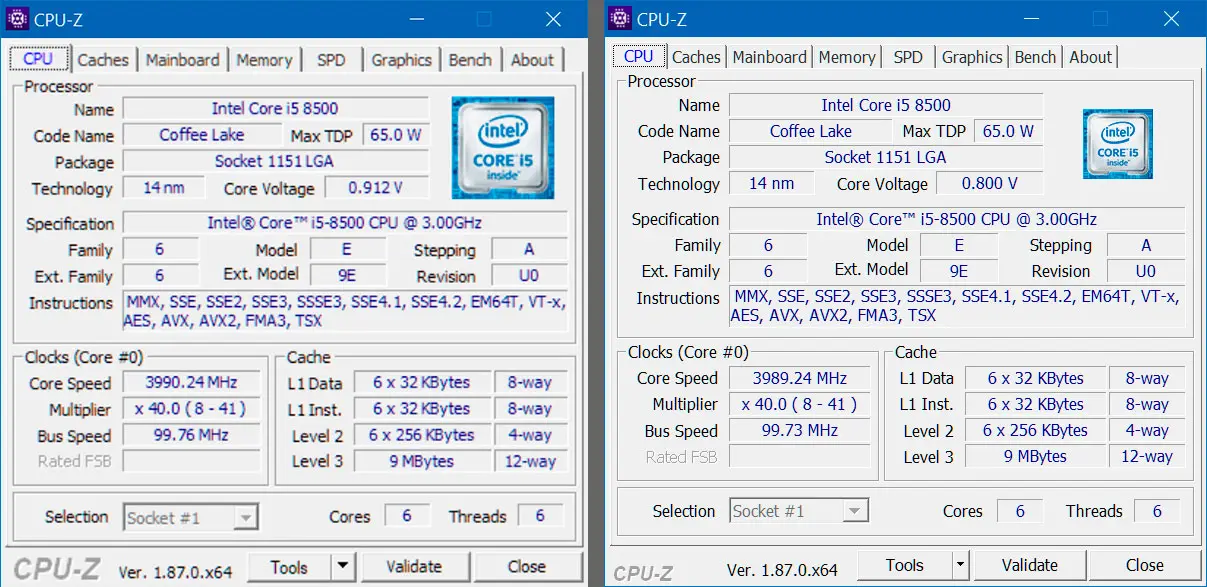Click Revision U0 in right window

[x=1146, y=271]
